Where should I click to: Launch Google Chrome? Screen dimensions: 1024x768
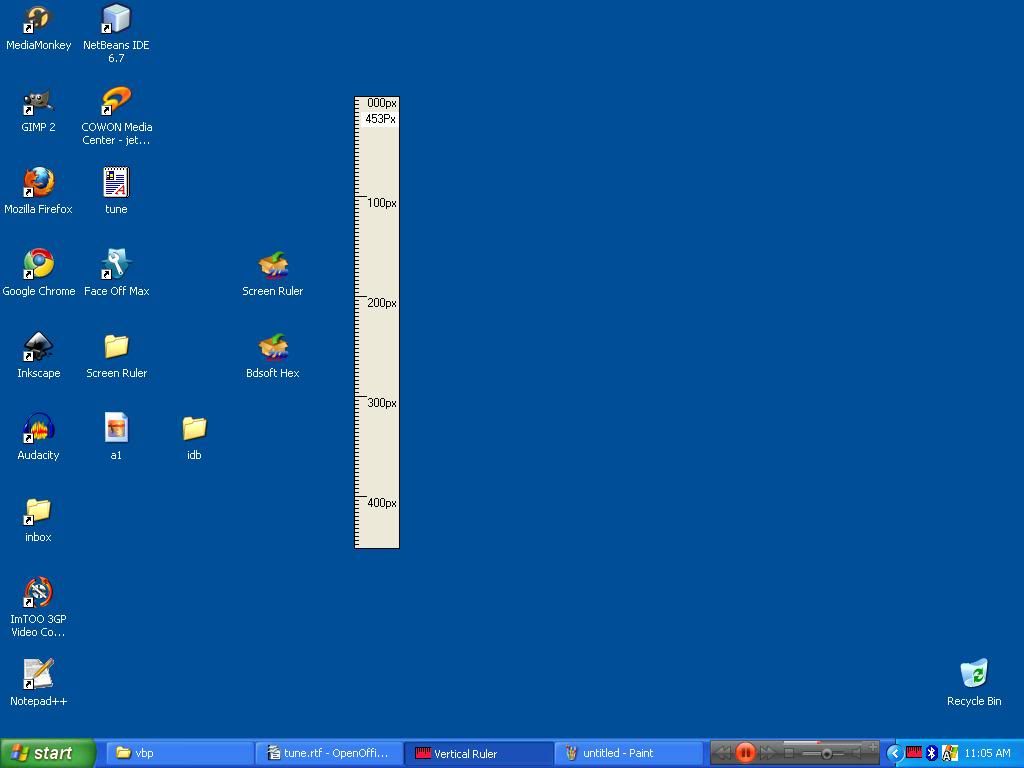[x=38, y=263]
